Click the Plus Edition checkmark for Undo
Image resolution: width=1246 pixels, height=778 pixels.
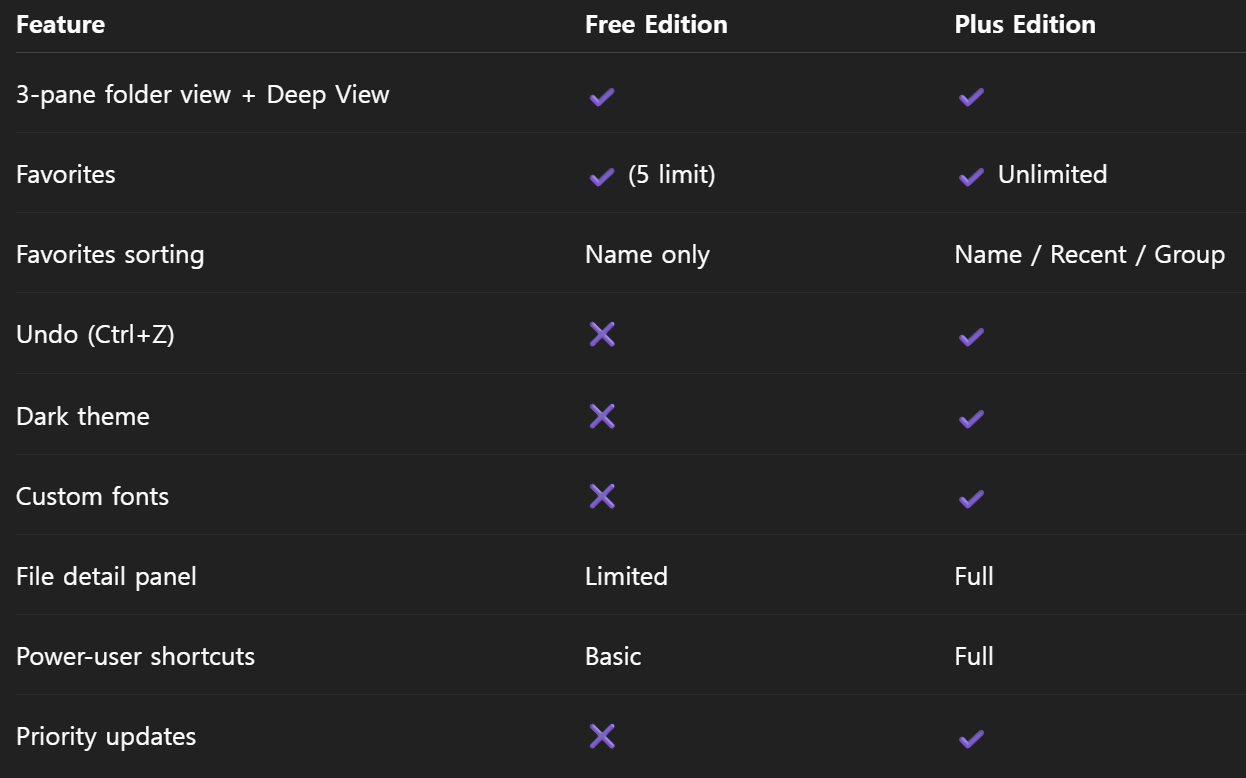click(x=971, y=337)
